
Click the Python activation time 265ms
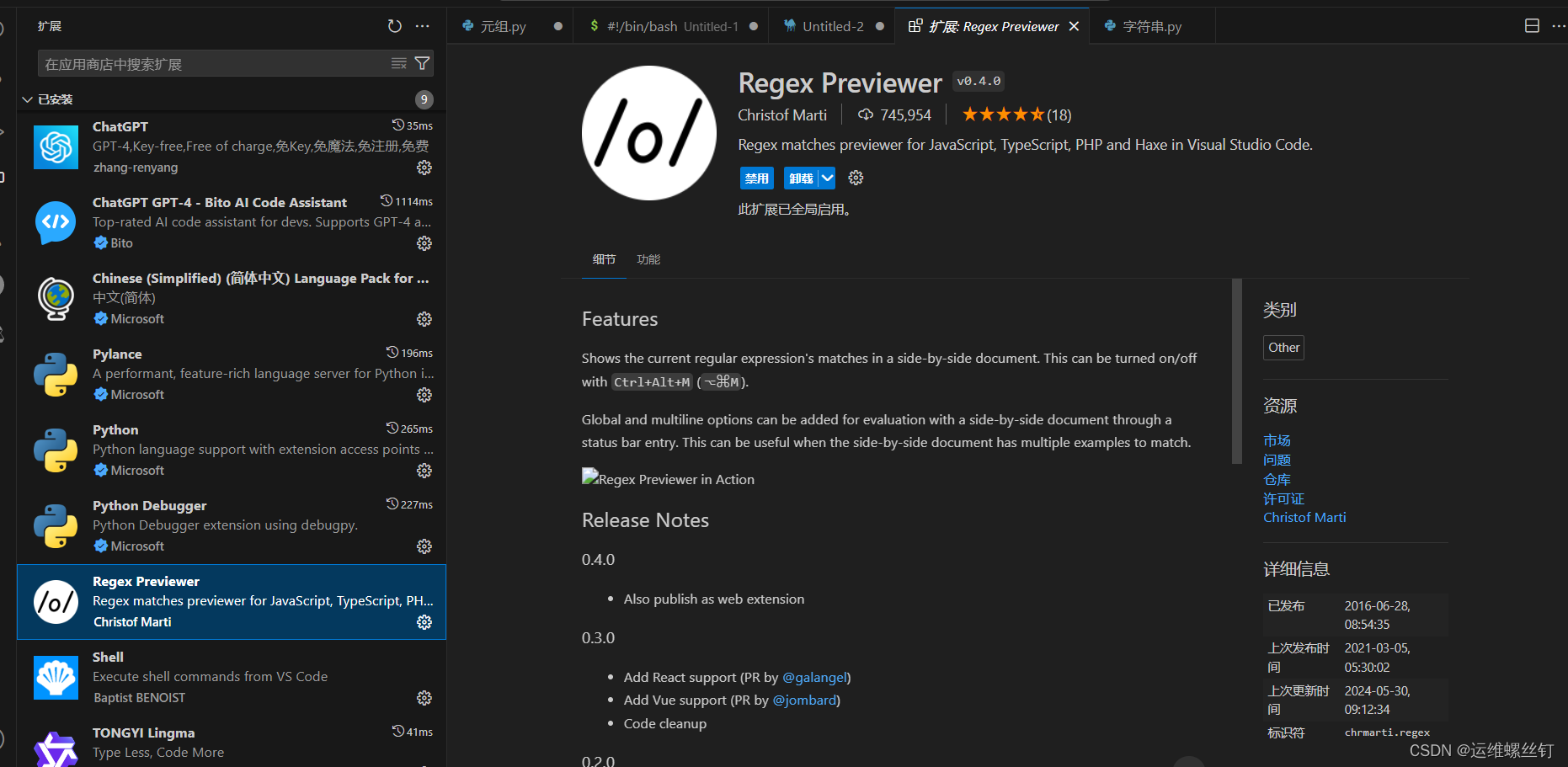point(410,429)
